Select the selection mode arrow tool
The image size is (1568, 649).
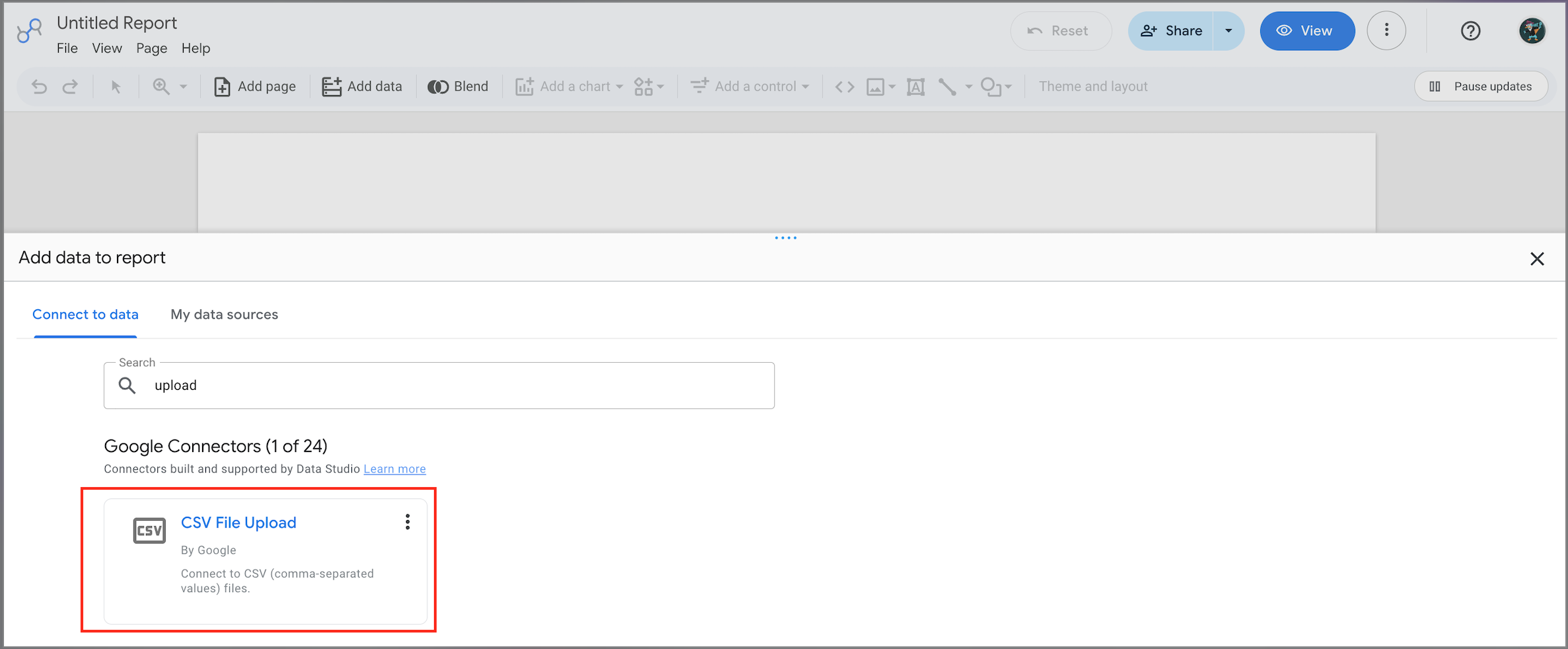116,87
